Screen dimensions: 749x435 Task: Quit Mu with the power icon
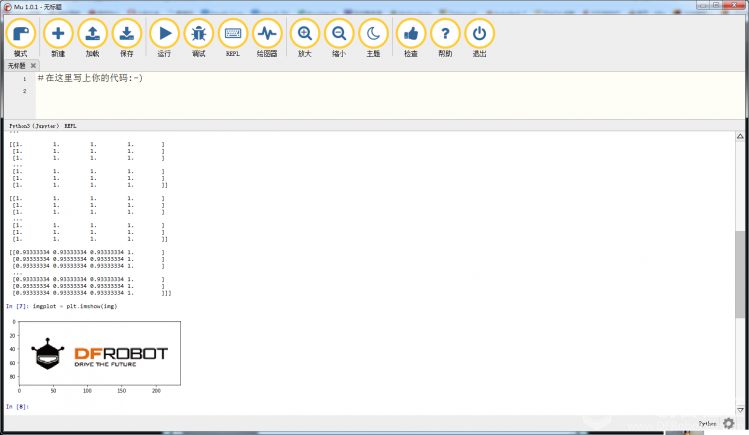[479, 38]
